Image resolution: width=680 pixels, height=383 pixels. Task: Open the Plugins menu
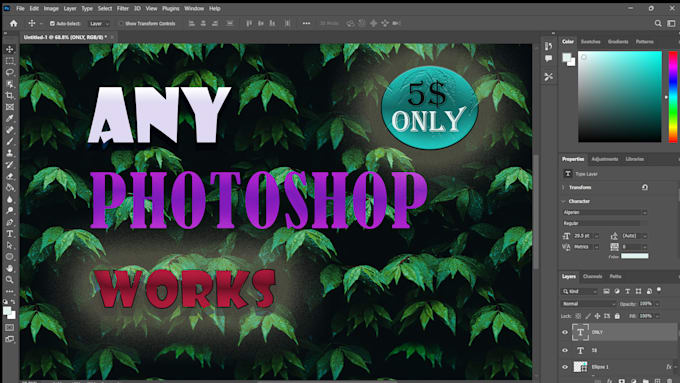coord(170,8)
